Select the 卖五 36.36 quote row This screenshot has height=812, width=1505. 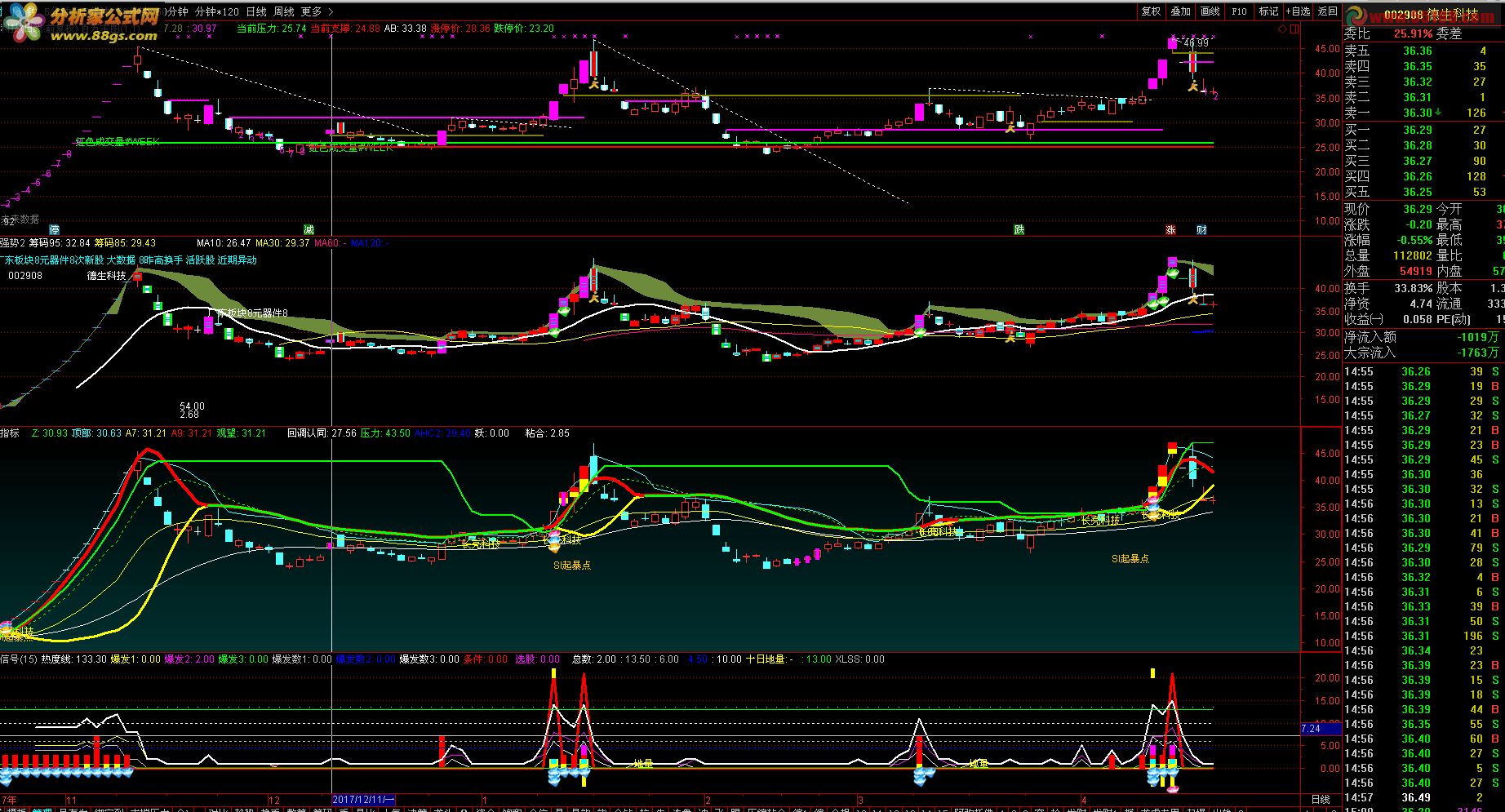pos(1424,51)
